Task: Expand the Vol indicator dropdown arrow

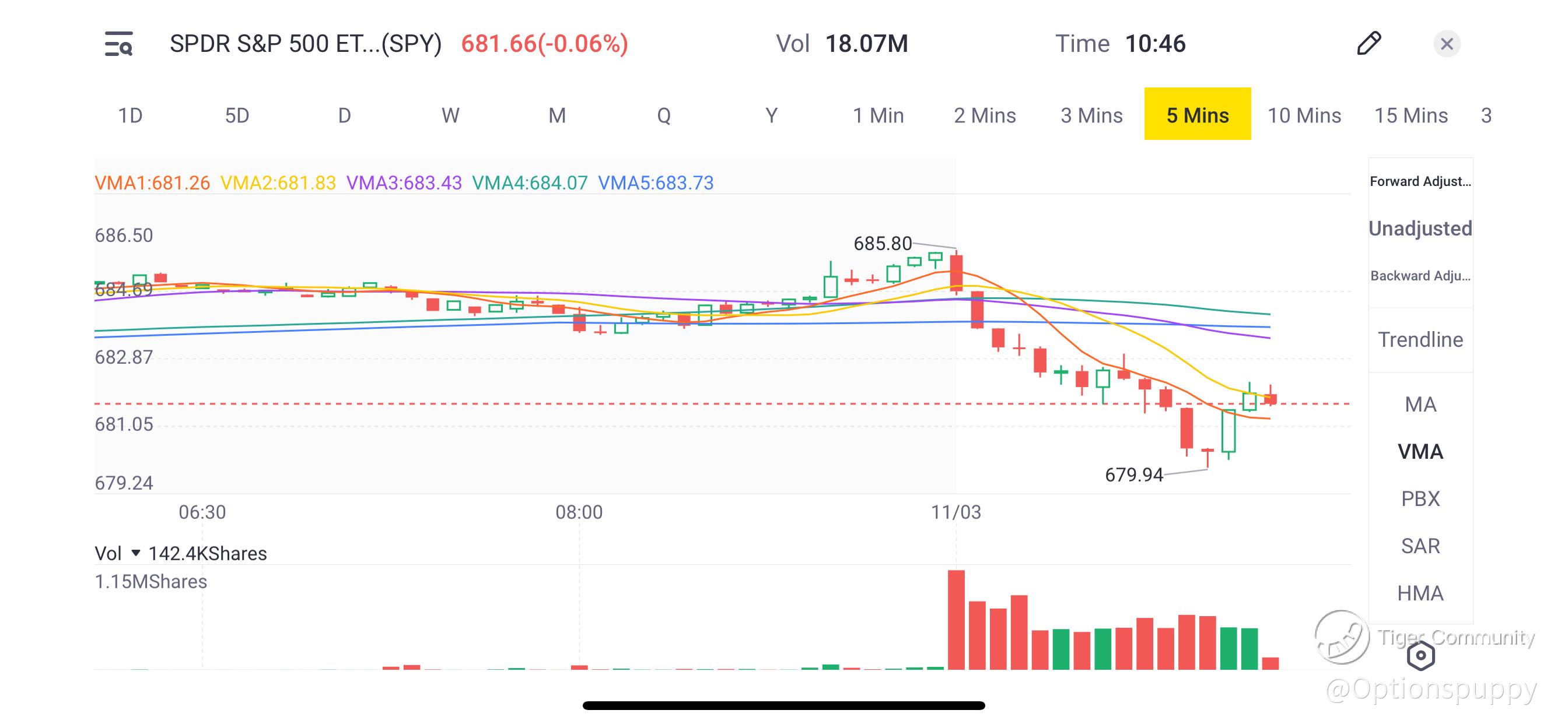Action: 136,553
